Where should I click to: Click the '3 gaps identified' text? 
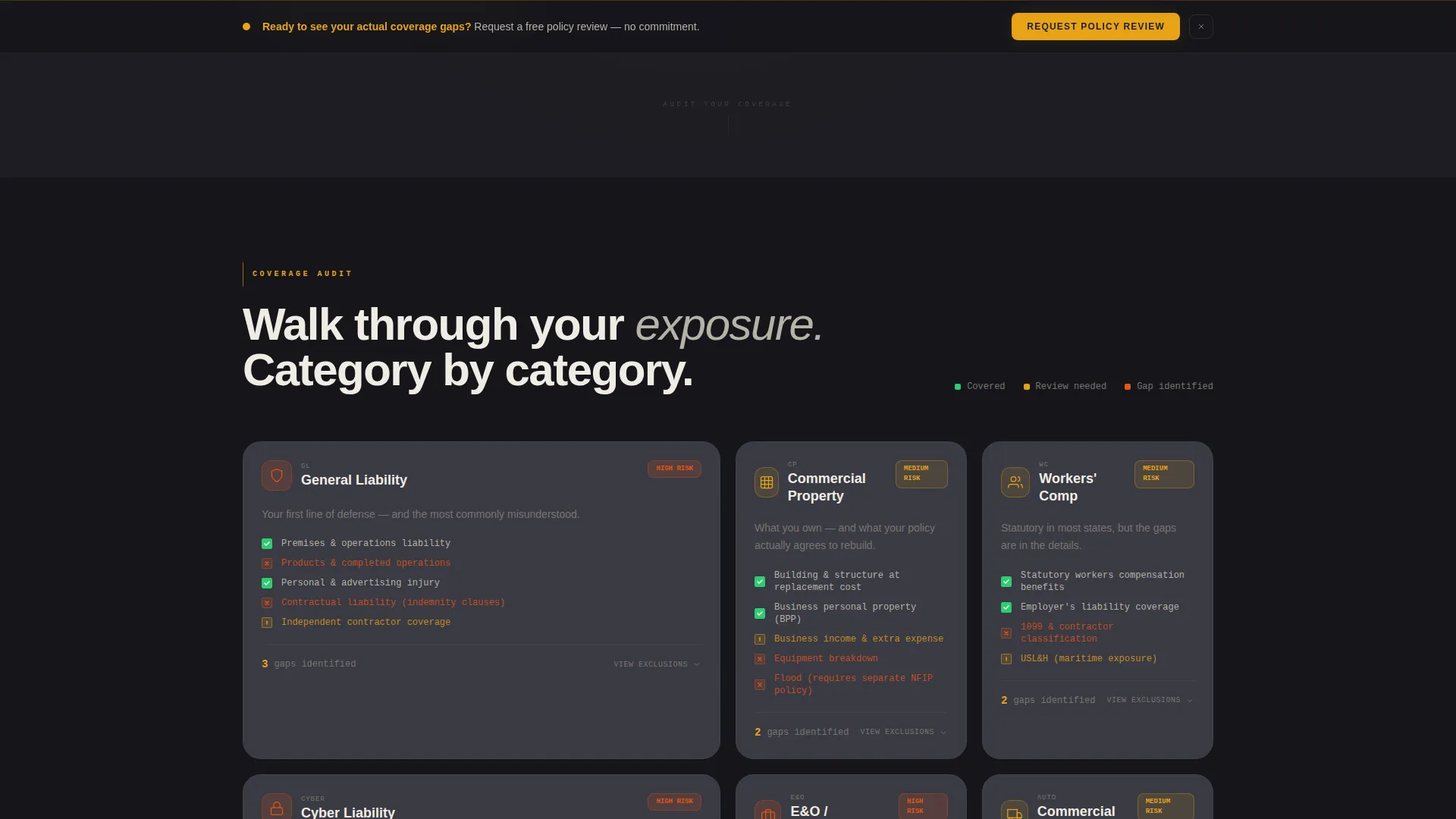pos(309,664)
